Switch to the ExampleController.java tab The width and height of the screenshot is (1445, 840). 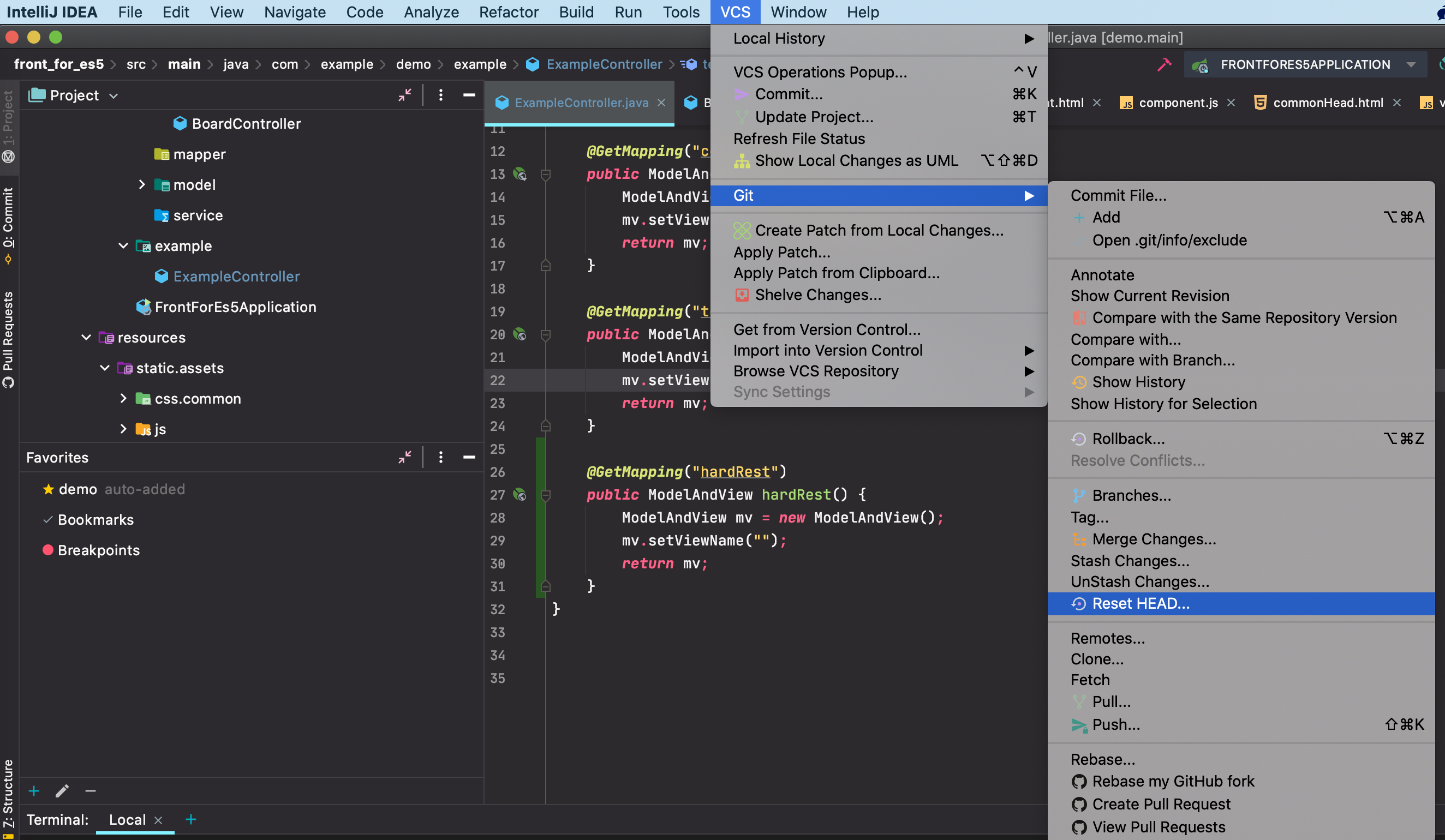click(580, 103)
